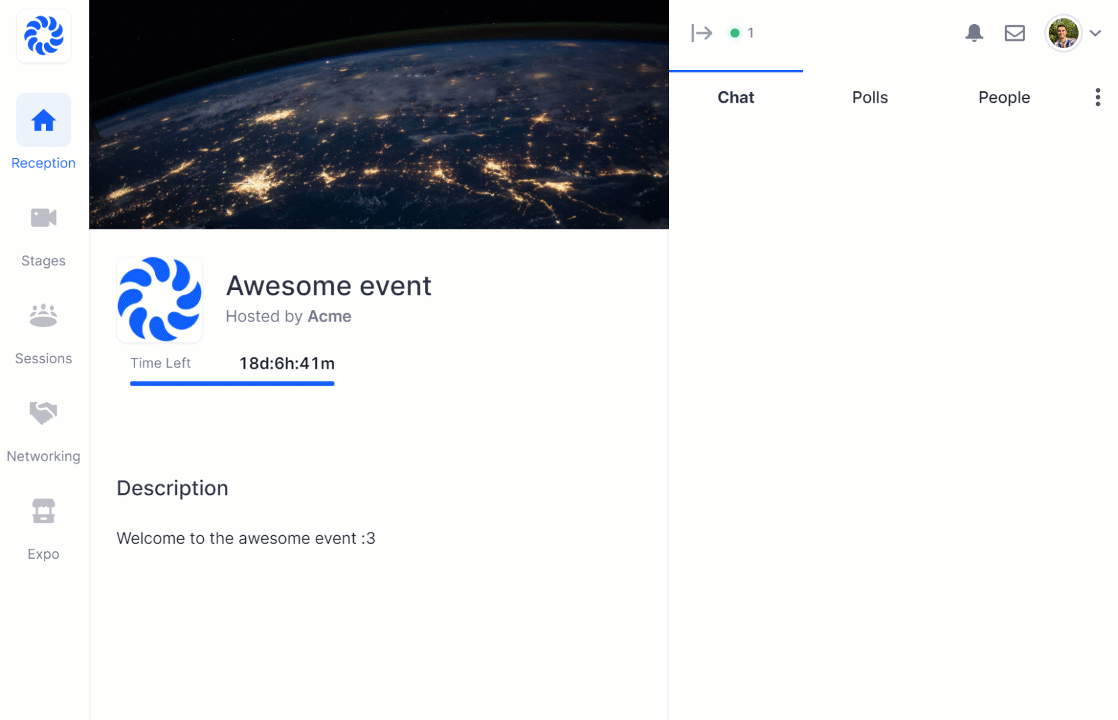1118x720 pixels.
Task: Click the notifications bell icon
Action: click(x=974, y=33)
